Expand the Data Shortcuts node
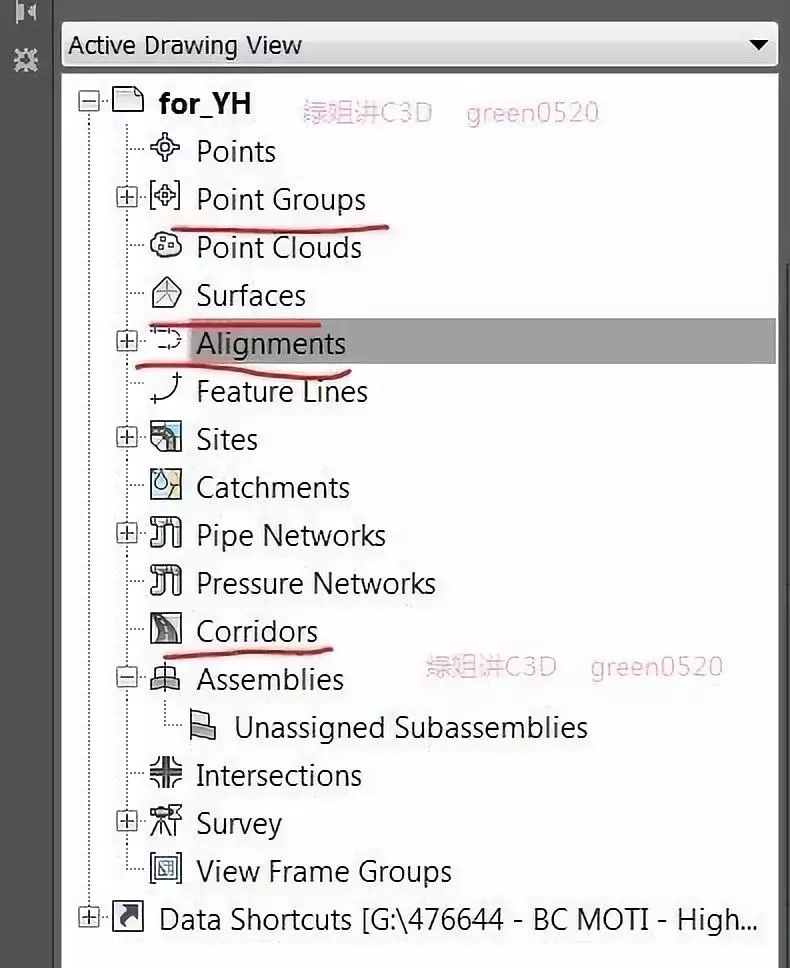This screenshot has height=968, width=790. pyautogui.click(x=89, y=917)
